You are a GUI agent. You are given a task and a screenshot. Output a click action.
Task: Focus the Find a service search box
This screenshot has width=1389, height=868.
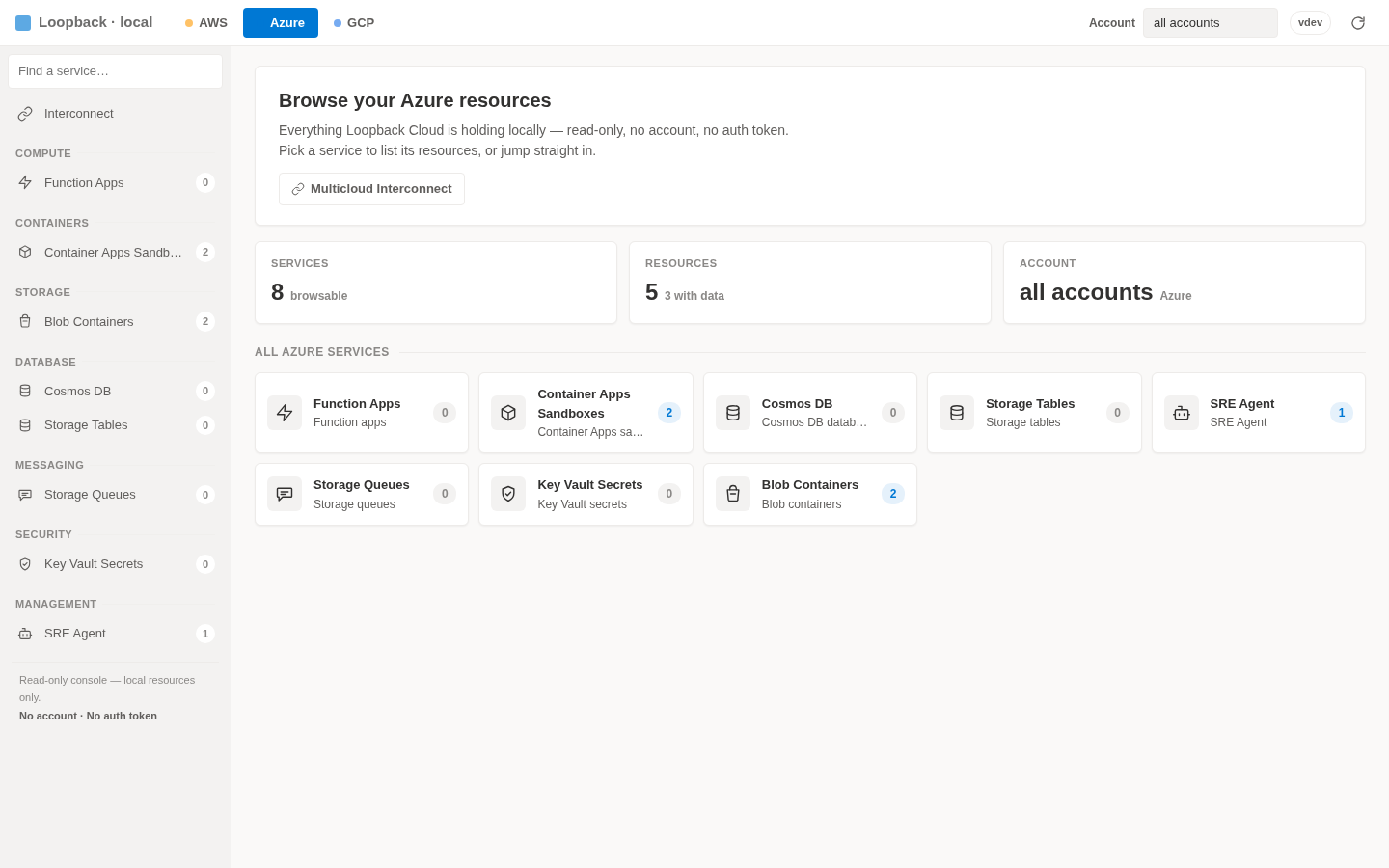coord(116,71)
